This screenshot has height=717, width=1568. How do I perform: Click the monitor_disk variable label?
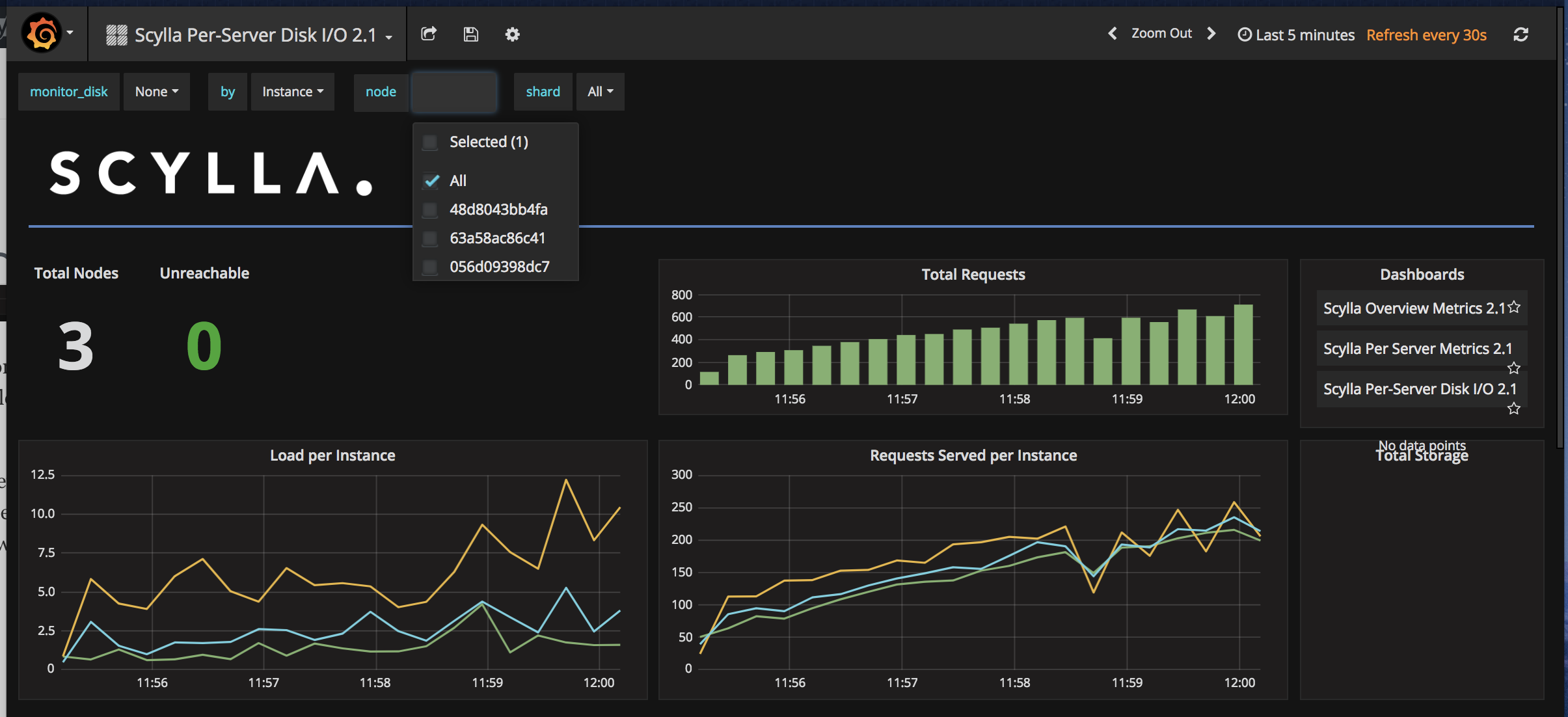point(69,92)
